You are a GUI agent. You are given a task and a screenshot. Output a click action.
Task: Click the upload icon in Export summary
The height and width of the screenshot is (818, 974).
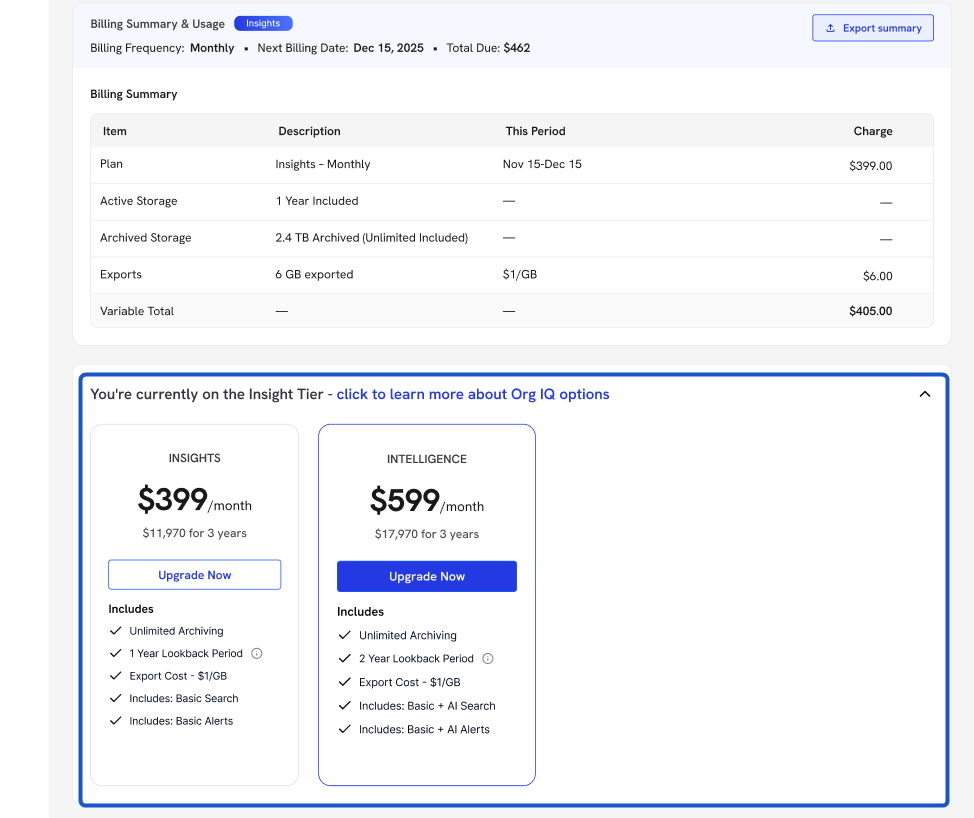click(x=830, y=28)
